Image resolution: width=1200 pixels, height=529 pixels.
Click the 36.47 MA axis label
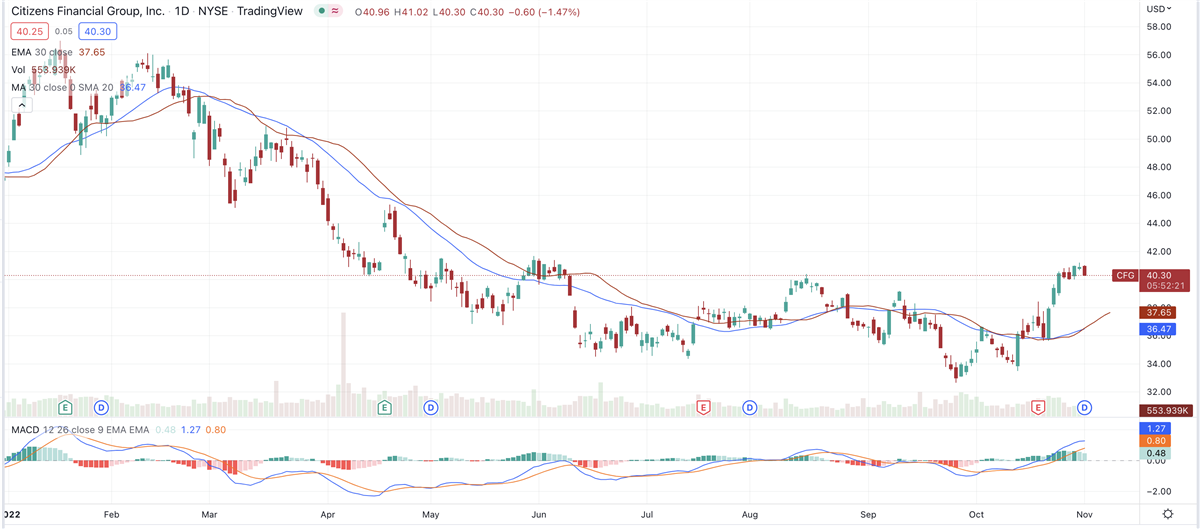click(1158, 328)
